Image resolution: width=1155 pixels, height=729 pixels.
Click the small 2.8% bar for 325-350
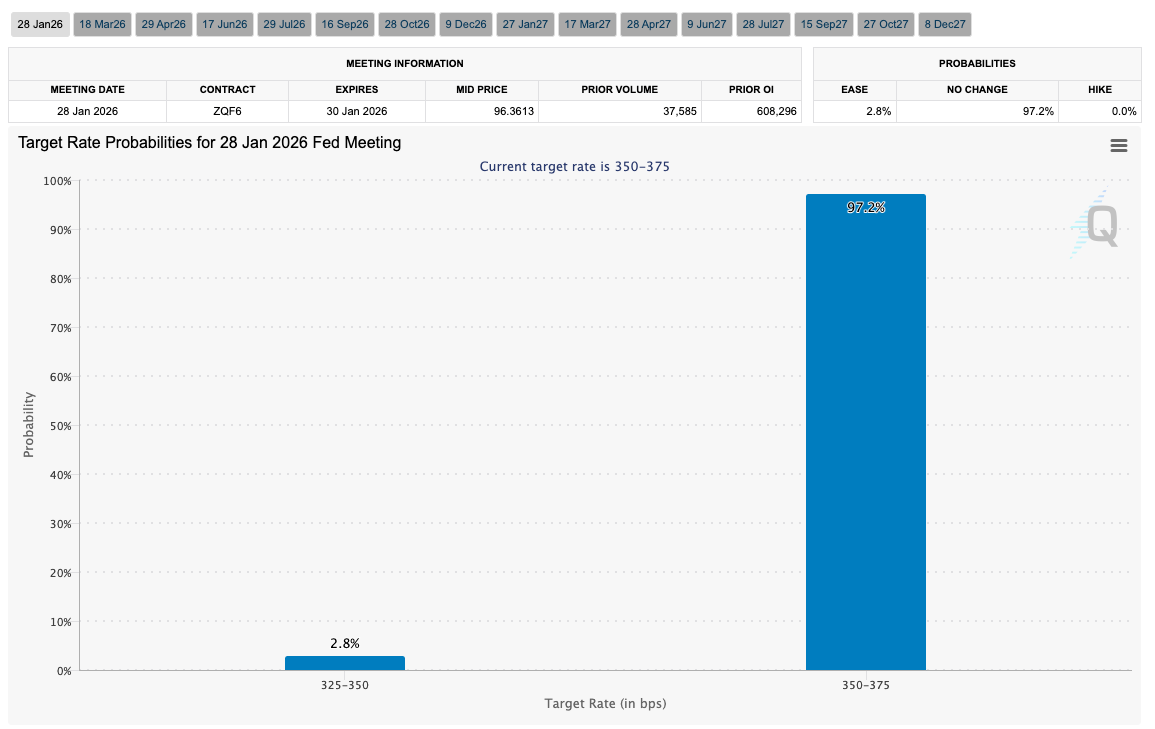(x=344, y=663)
